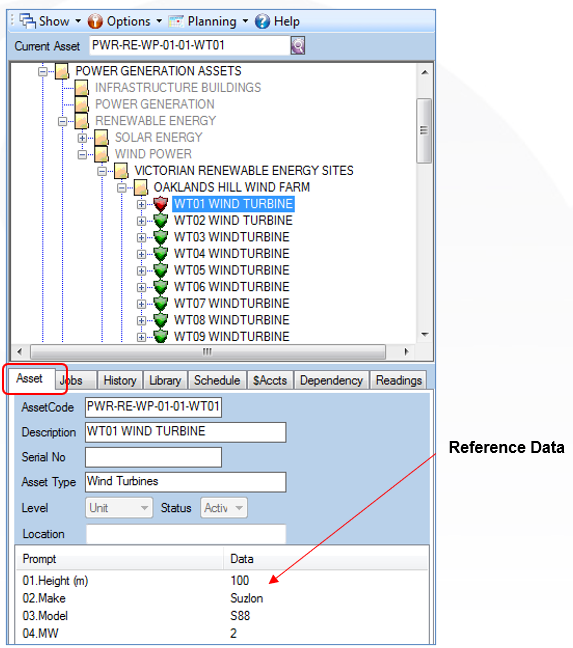Viewport: 573px width, 648px height.
Task: Click the asset search magnifier icon
Action: click(x=297, y=45)
